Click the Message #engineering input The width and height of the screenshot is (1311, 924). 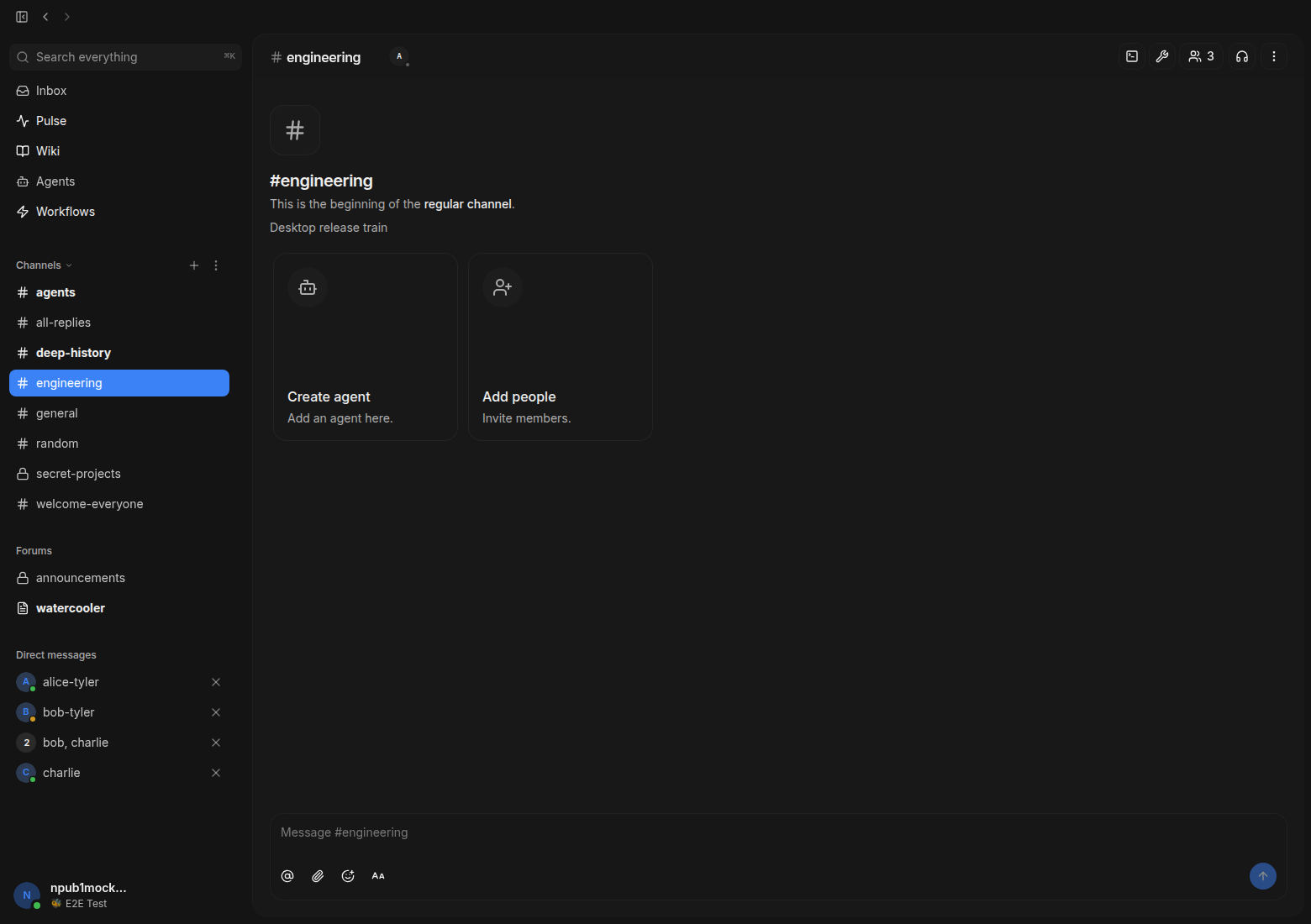778,832
